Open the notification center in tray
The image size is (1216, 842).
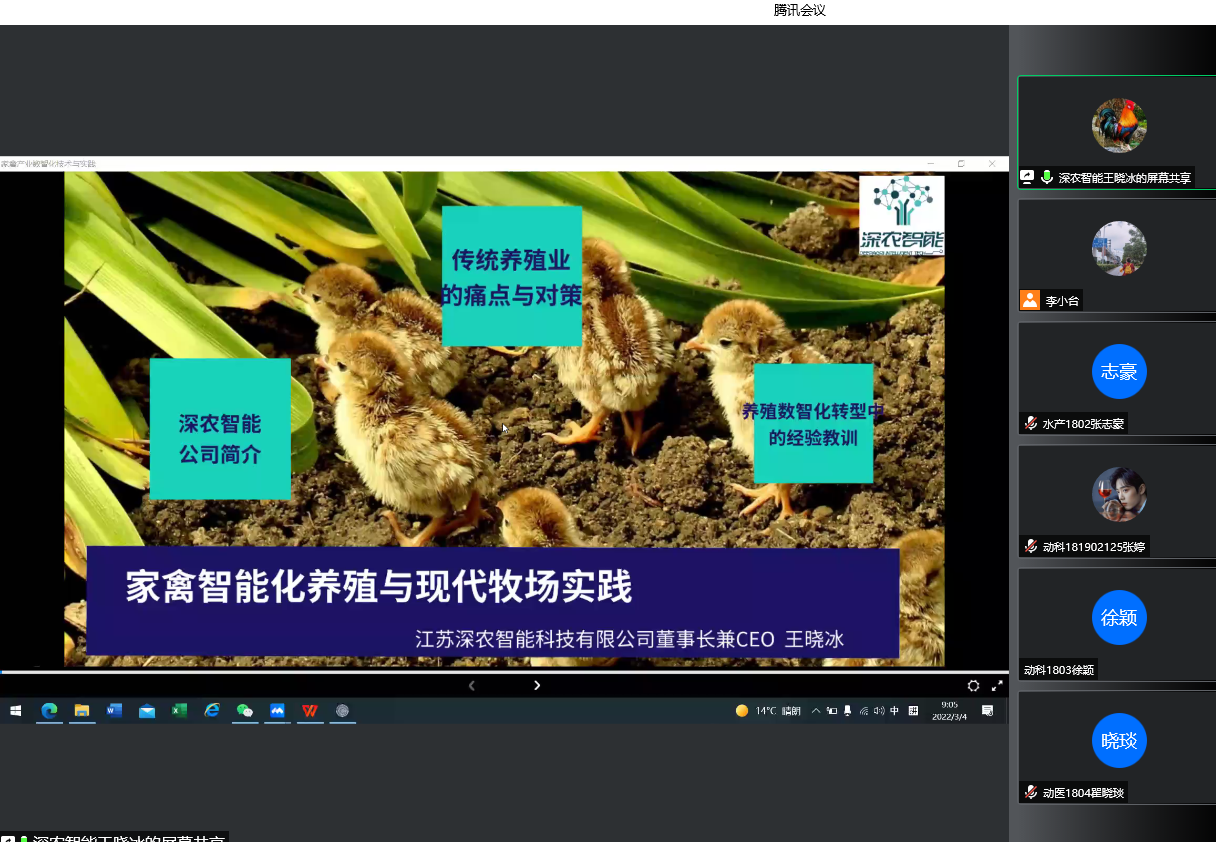[x=987, y=711]
